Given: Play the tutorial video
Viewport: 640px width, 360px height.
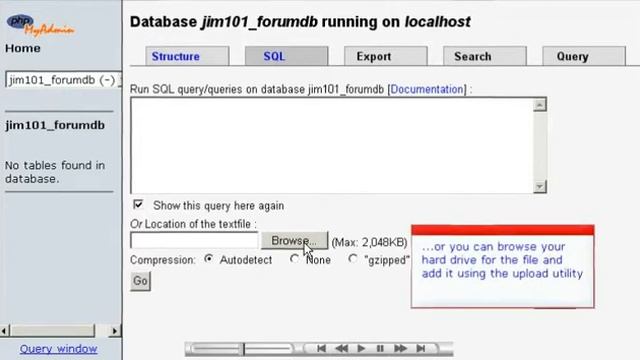Looking at the screenshot, I should 361,349.
